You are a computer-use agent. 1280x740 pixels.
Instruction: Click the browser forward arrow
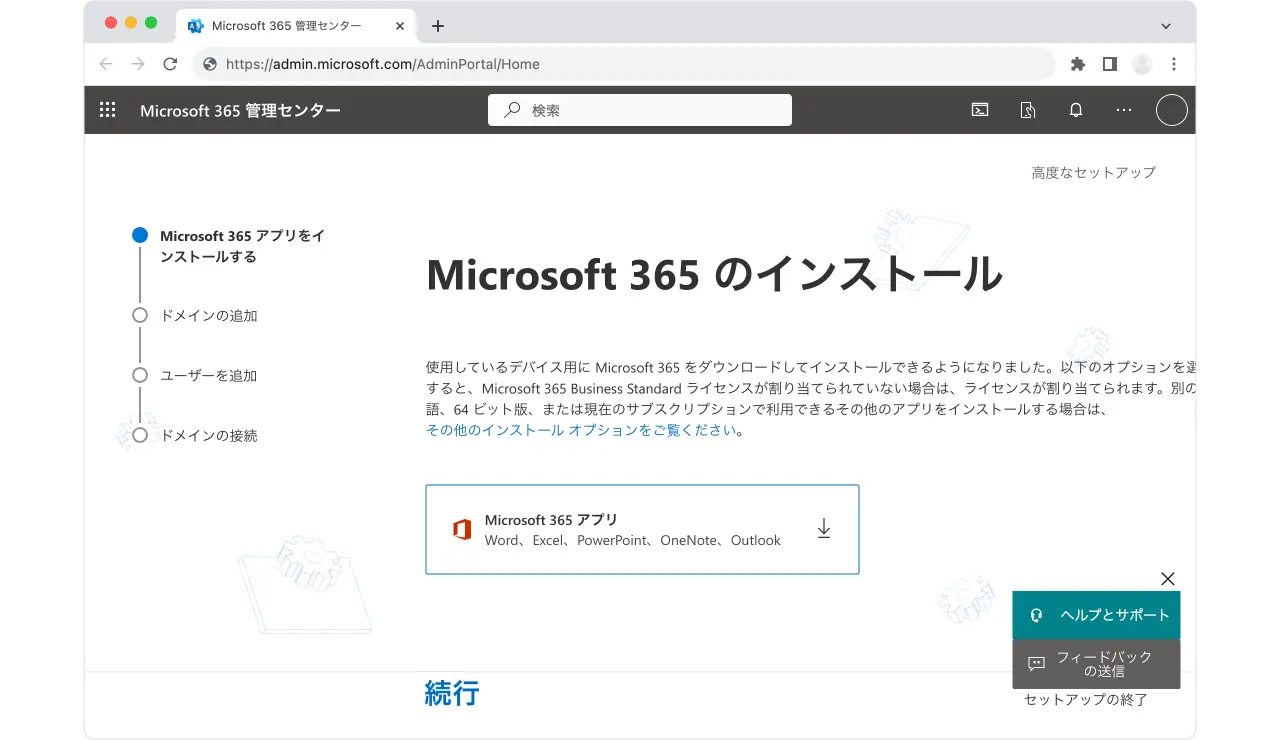tap(138, 64)
